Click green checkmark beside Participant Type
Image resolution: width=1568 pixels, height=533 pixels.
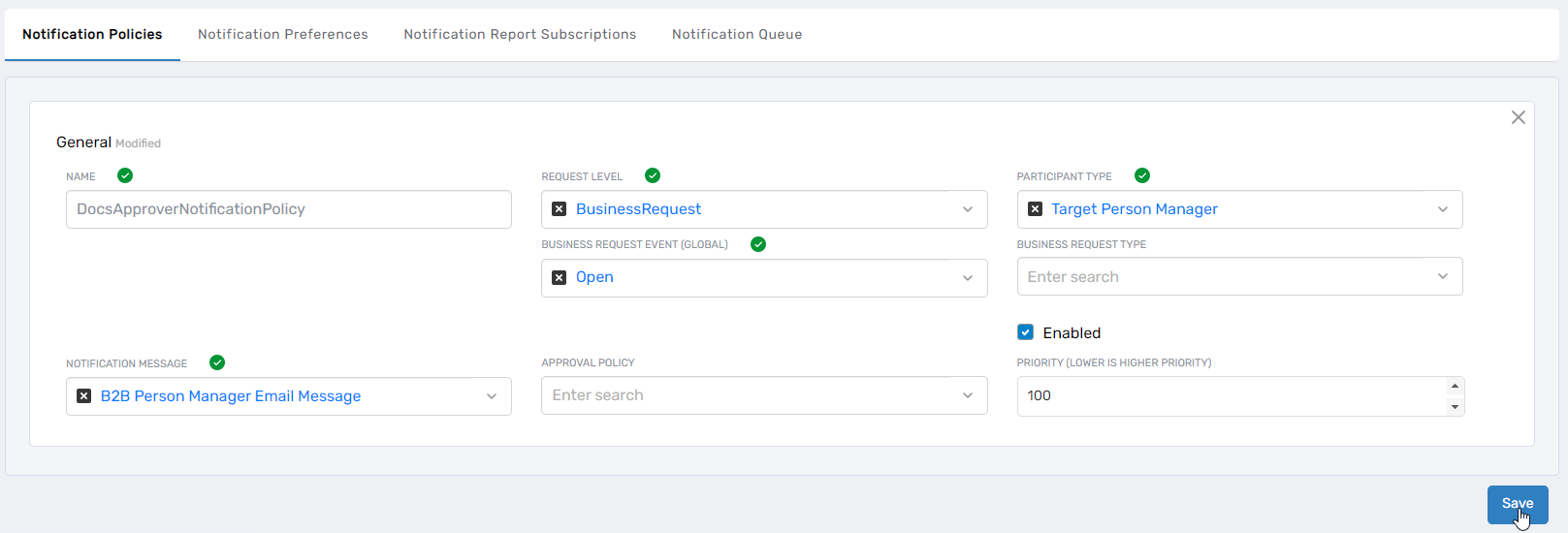(x=1142, y=175)
